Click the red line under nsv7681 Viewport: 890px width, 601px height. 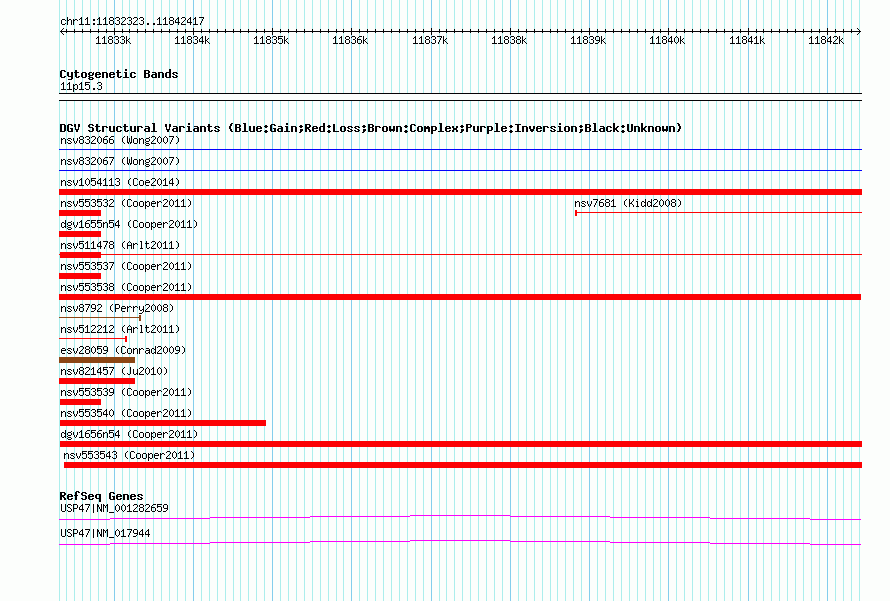718,213
